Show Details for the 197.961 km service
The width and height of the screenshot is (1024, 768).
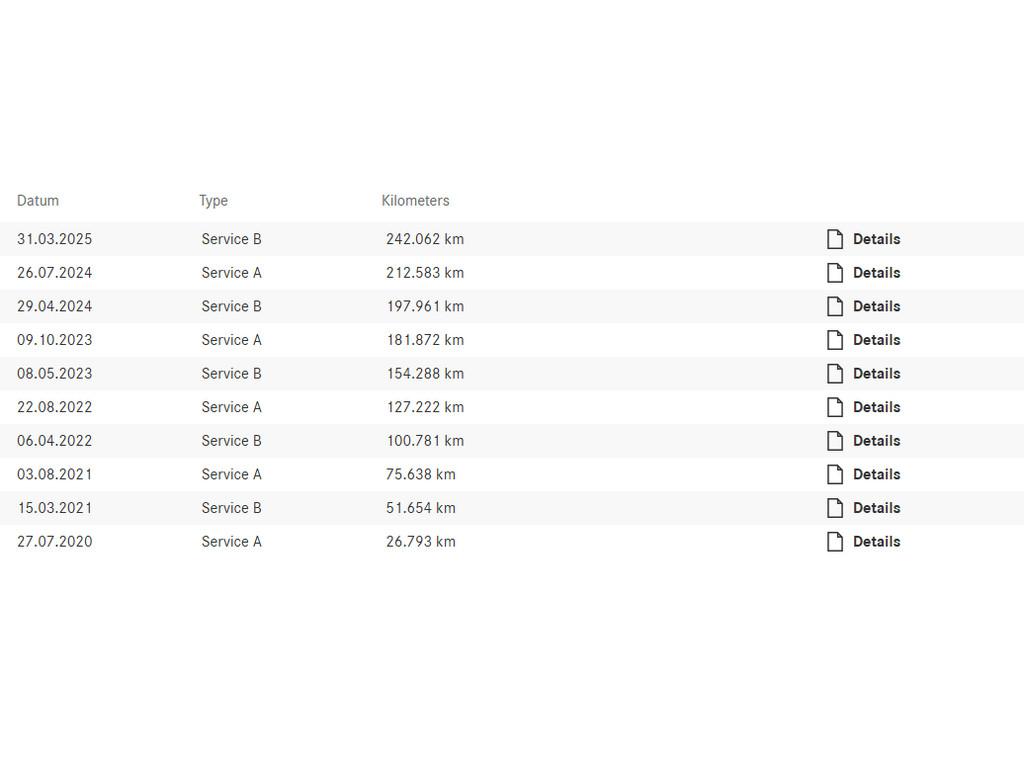point(876,306)
